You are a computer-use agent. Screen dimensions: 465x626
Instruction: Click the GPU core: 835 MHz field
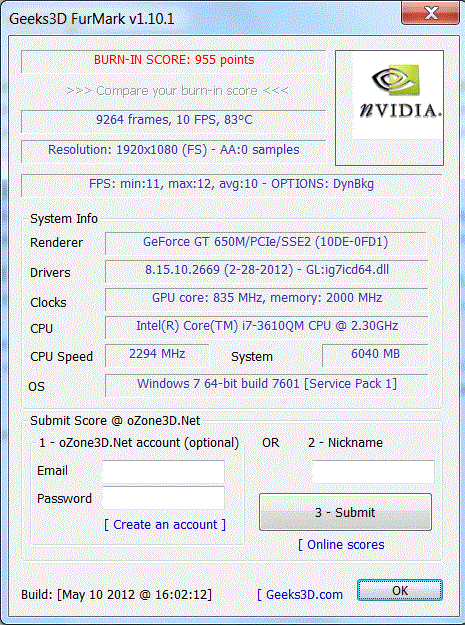[x=267, y=299]
